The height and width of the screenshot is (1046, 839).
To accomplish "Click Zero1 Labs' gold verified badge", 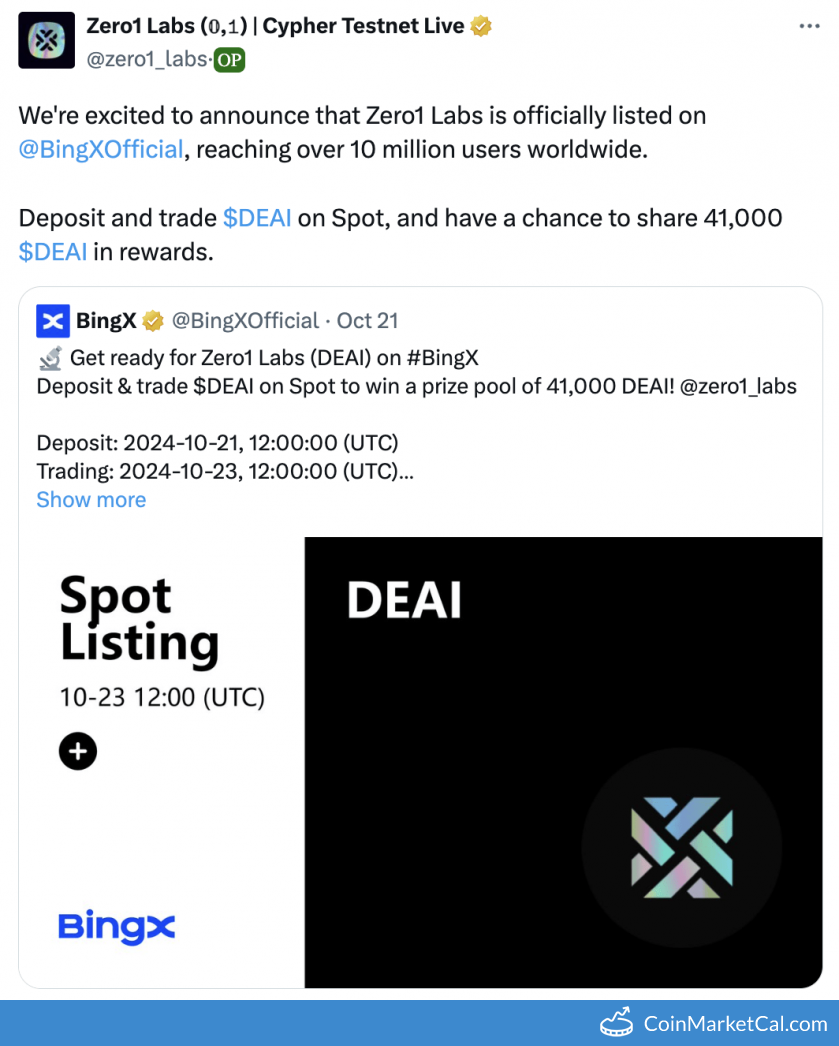I will click(x=481, y=27).
